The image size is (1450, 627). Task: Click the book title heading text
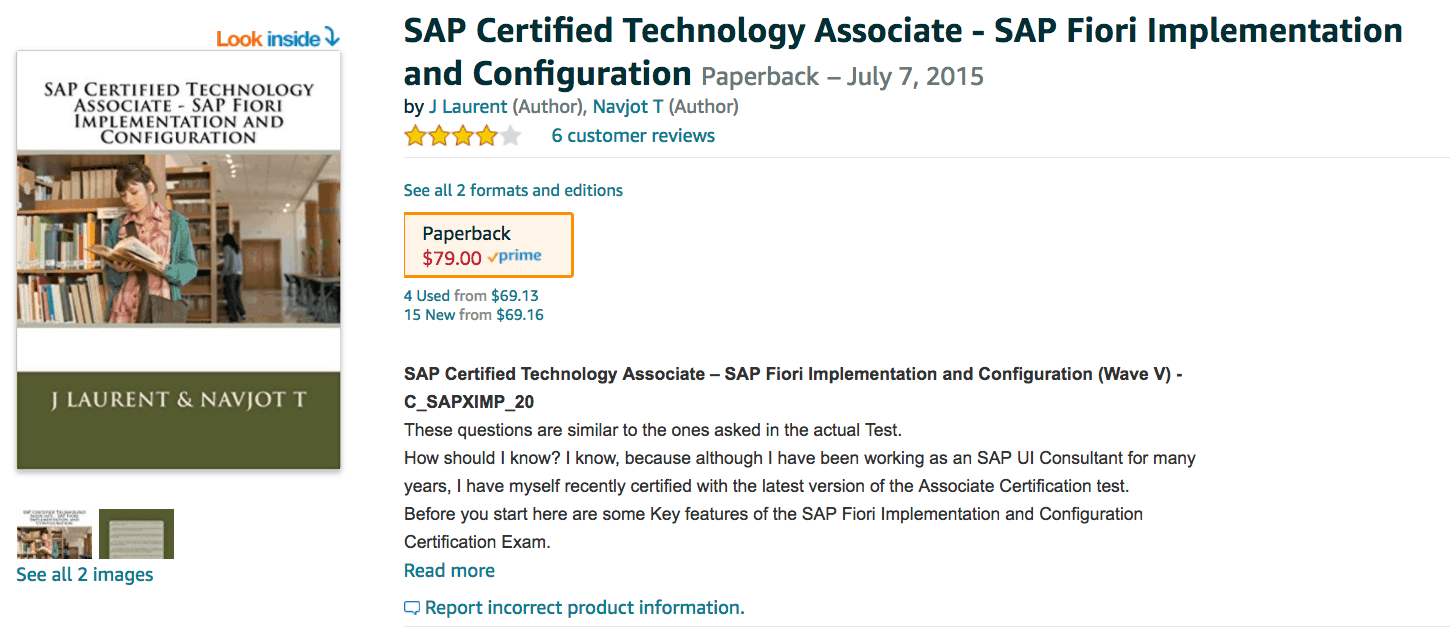903,52
